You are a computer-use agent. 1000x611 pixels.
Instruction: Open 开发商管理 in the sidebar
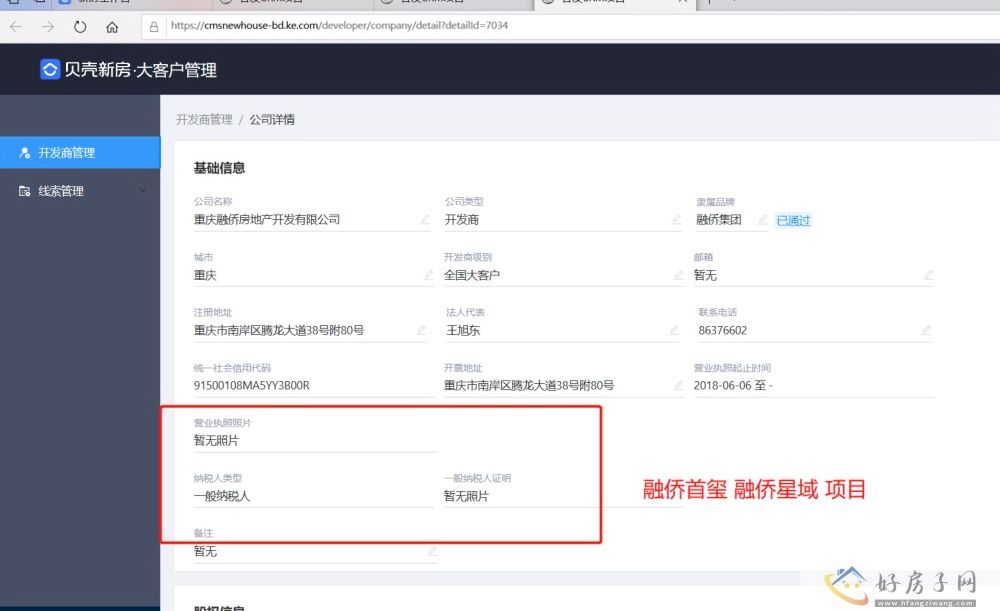(80, 152)
